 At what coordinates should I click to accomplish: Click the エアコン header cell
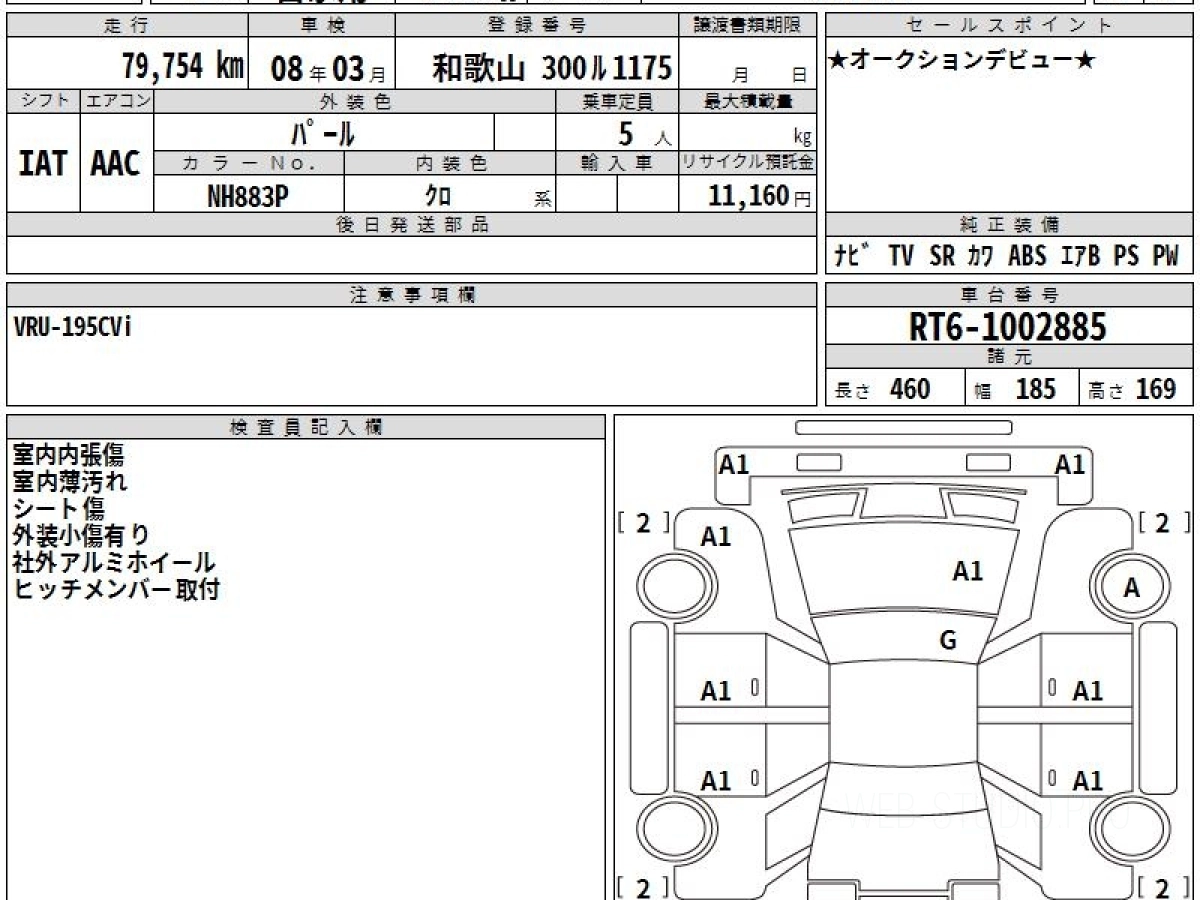click(x=117, y=101)
